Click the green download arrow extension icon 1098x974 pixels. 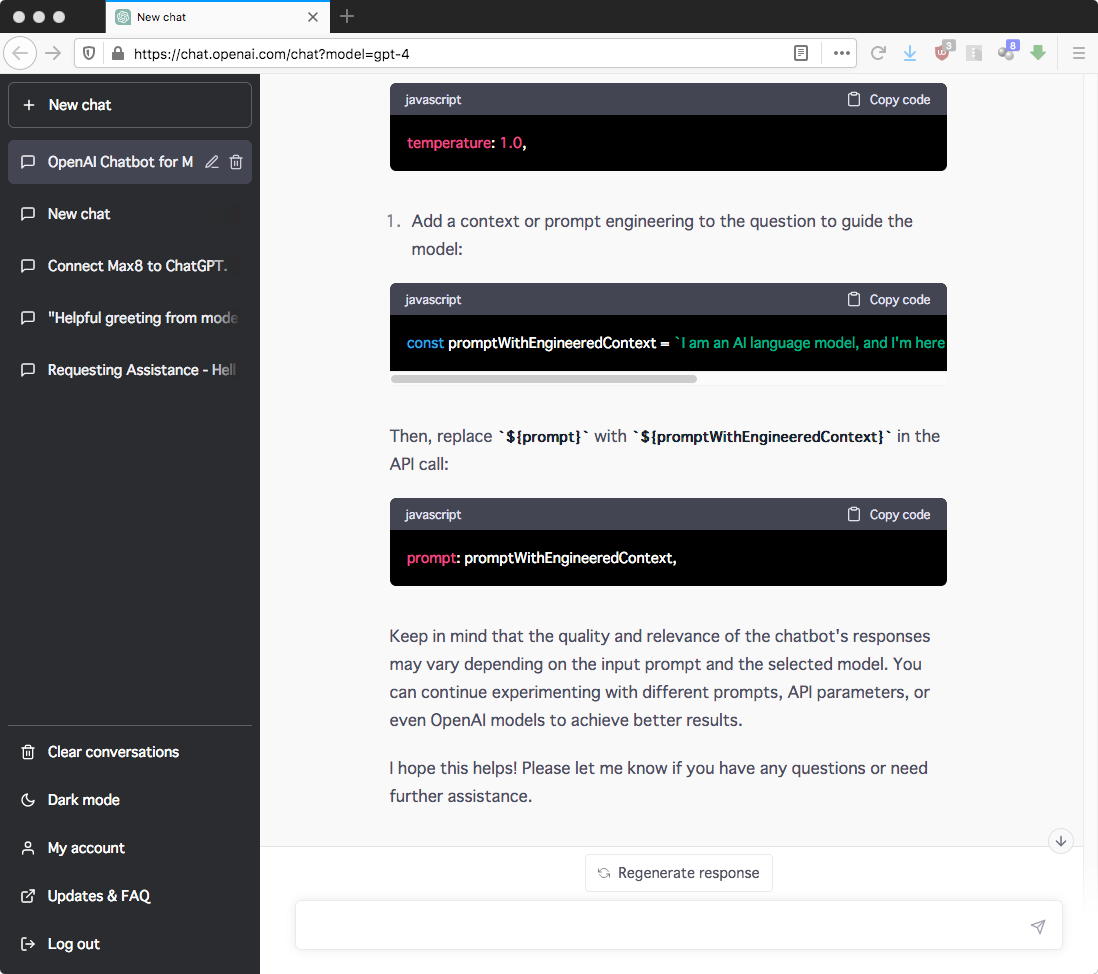point(1038,53)
